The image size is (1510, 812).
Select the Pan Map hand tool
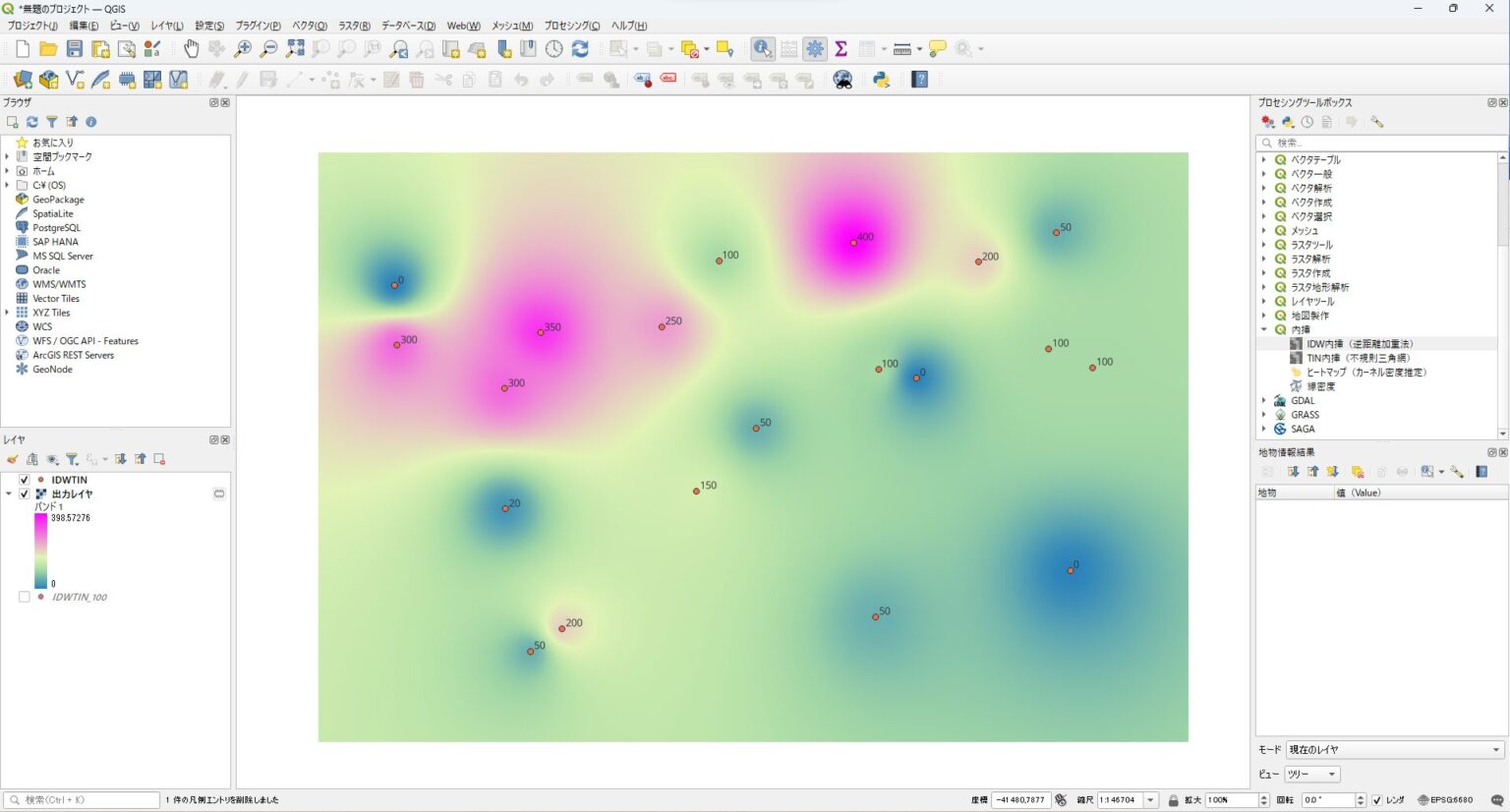coord(191,49)
